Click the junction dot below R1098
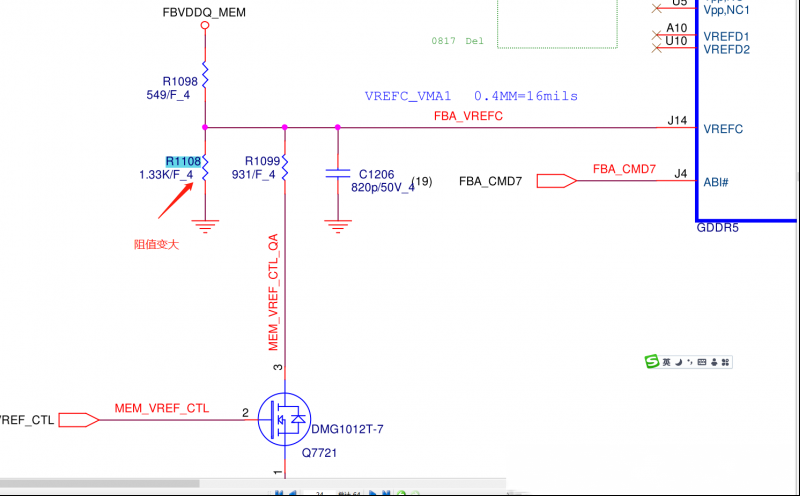The width and height of the screenshot is (800, 496). coord(205,127)
